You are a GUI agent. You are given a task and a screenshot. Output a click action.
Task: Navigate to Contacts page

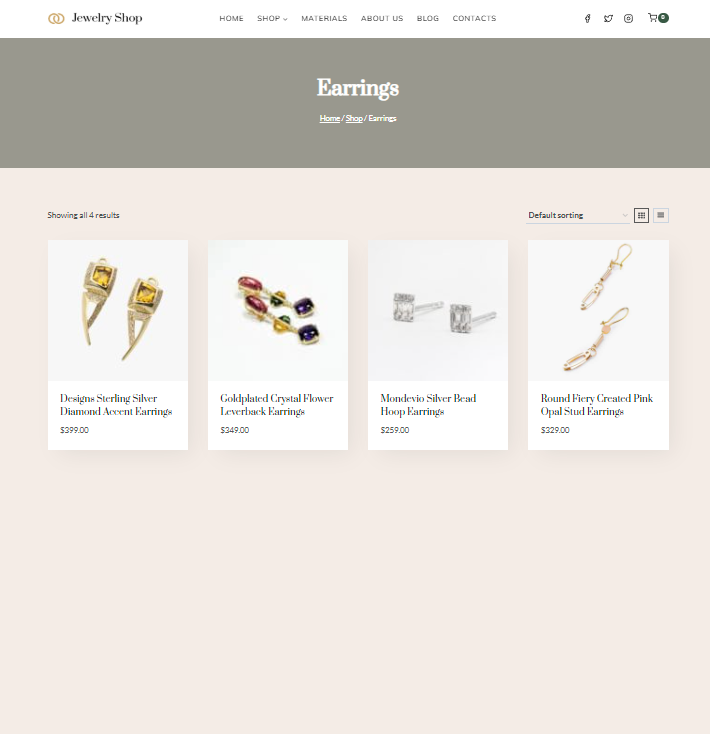(x=474, y=18)
